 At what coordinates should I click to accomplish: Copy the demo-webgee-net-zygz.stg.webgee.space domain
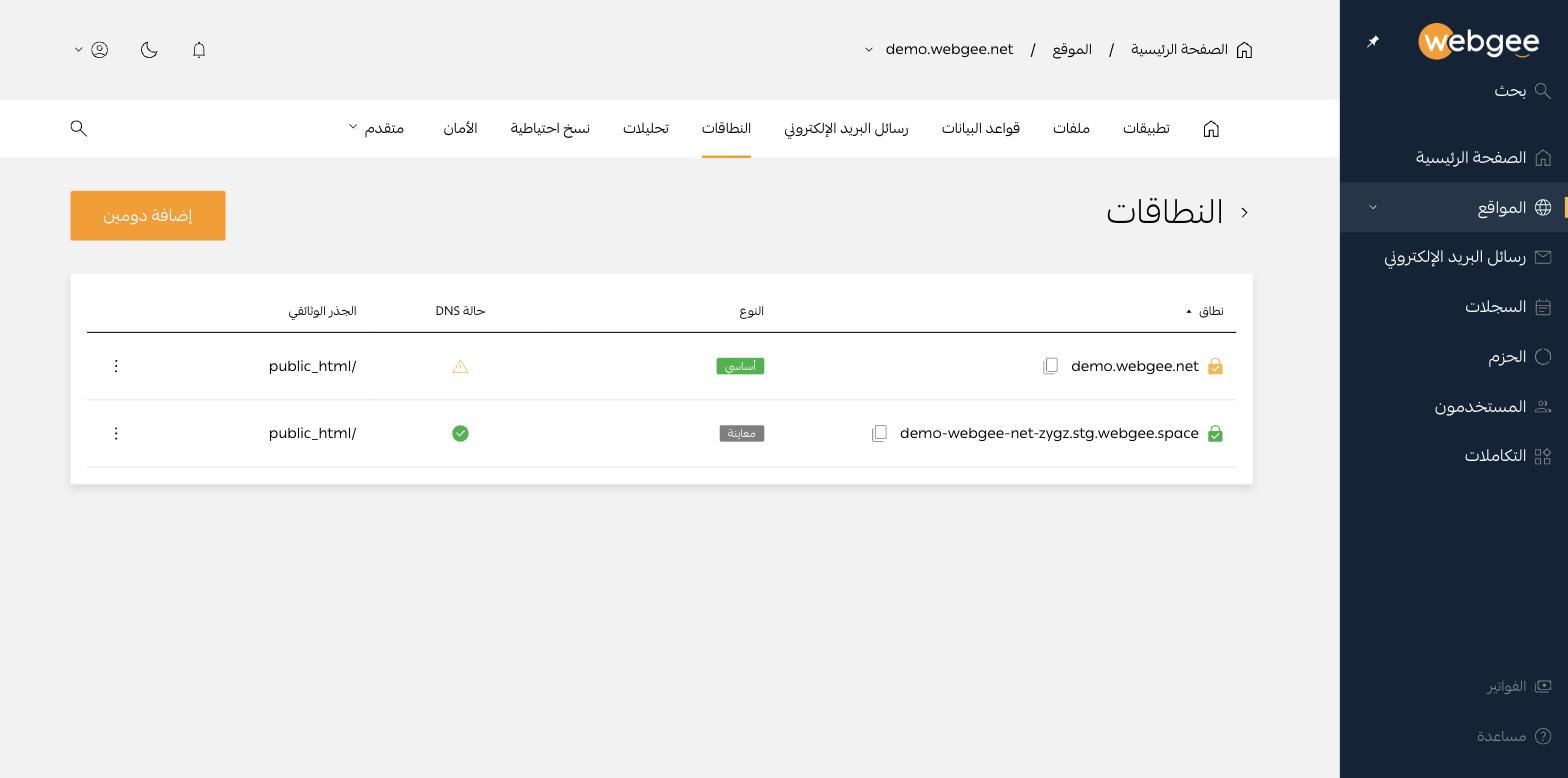click(879, 433)
